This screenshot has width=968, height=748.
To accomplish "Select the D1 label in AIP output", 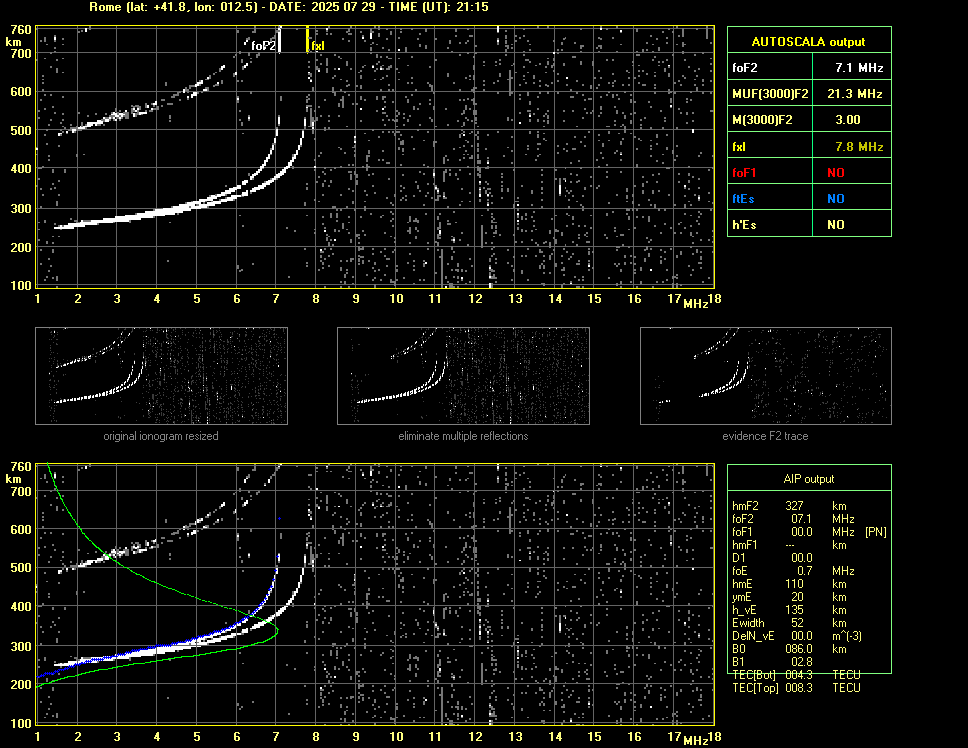I will (738, 558).
